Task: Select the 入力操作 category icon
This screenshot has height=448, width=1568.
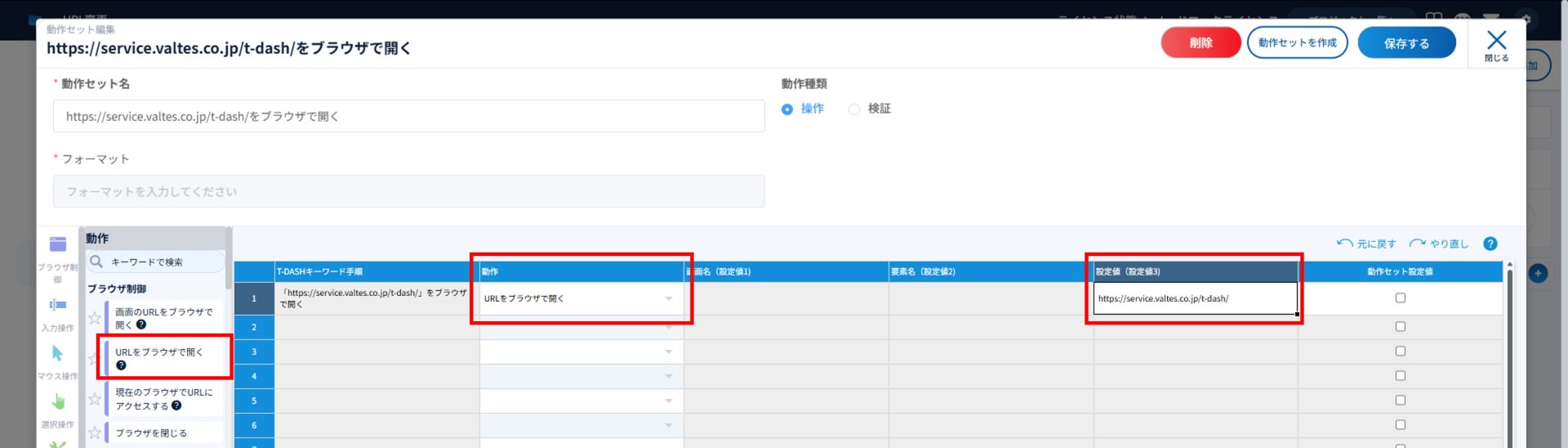Action: pyautogui.click(x=58, y=305)
